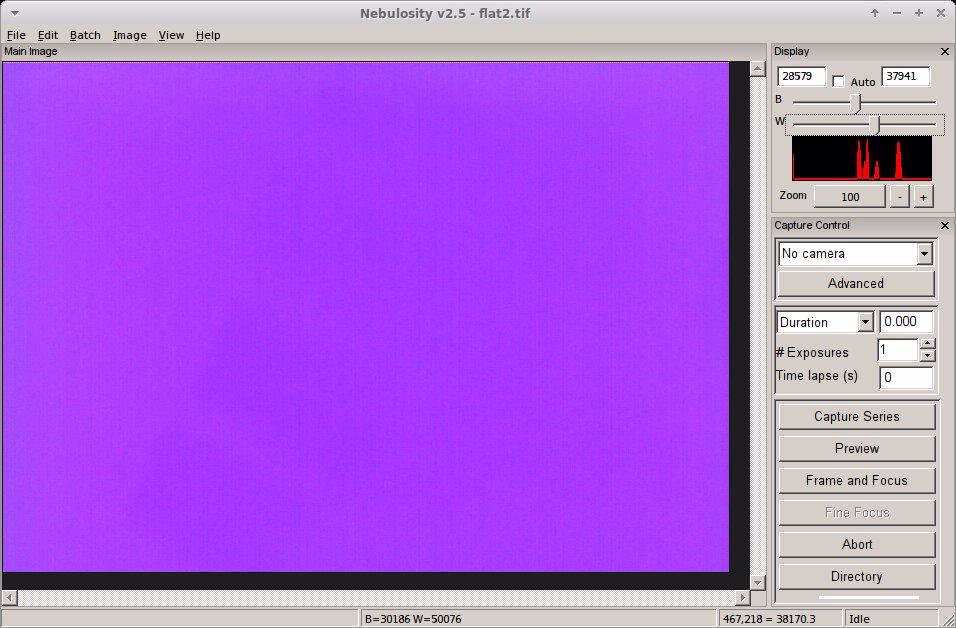Viewport: 956px width, 628px height.
Task: Click the zoom out minus button
Action: point(900,197)
